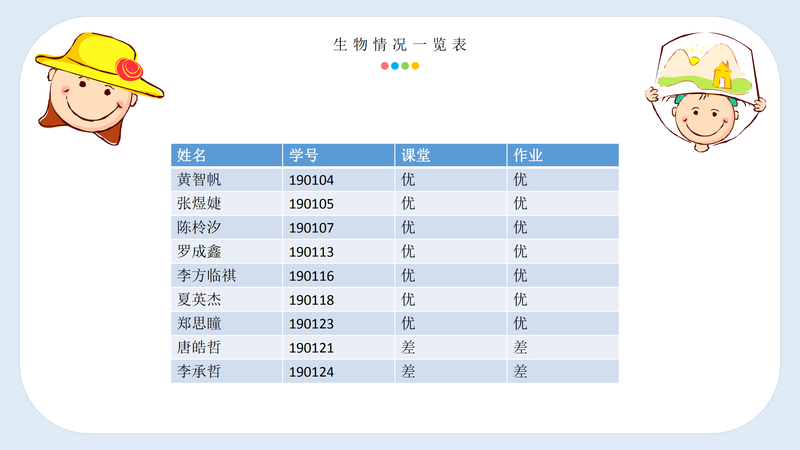The width and height of the screenshot is (800, 450).
Task: Select student number 190105
Action: pyautogui.click(x=311, y=204)
